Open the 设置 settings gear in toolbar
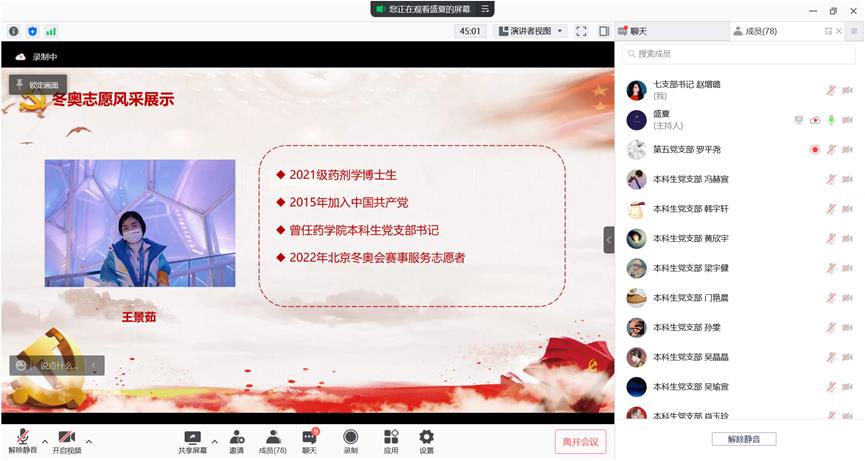The height and width of the screenshot is (461, 865). coord(426,438)
